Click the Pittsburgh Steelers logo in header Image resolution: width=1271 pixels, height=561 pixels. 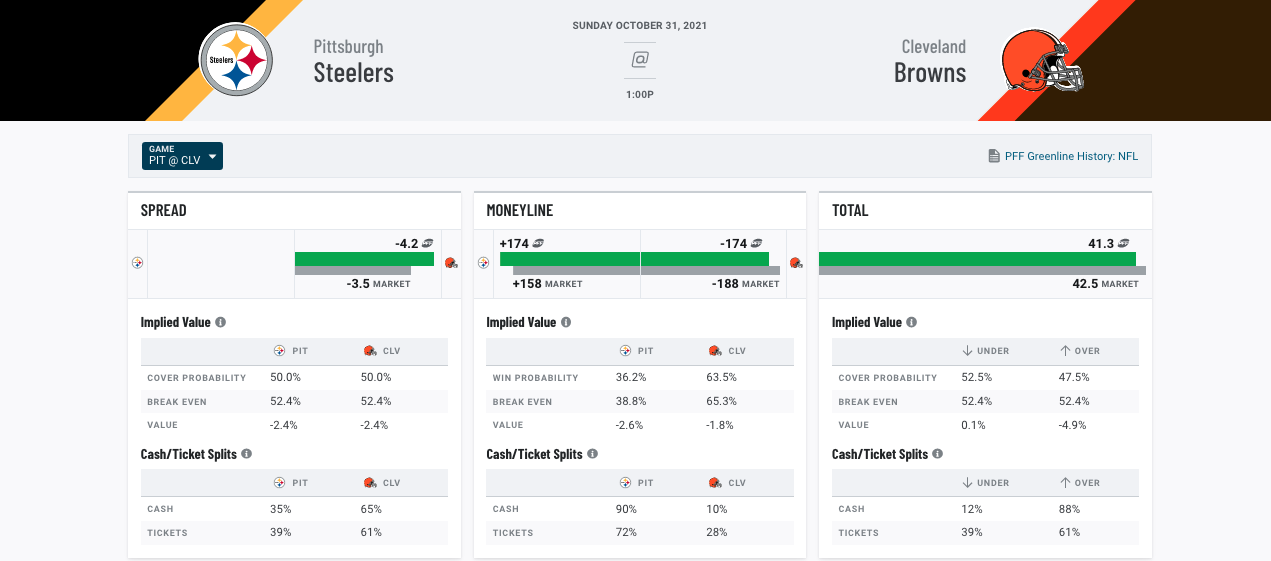click(237, 60)
